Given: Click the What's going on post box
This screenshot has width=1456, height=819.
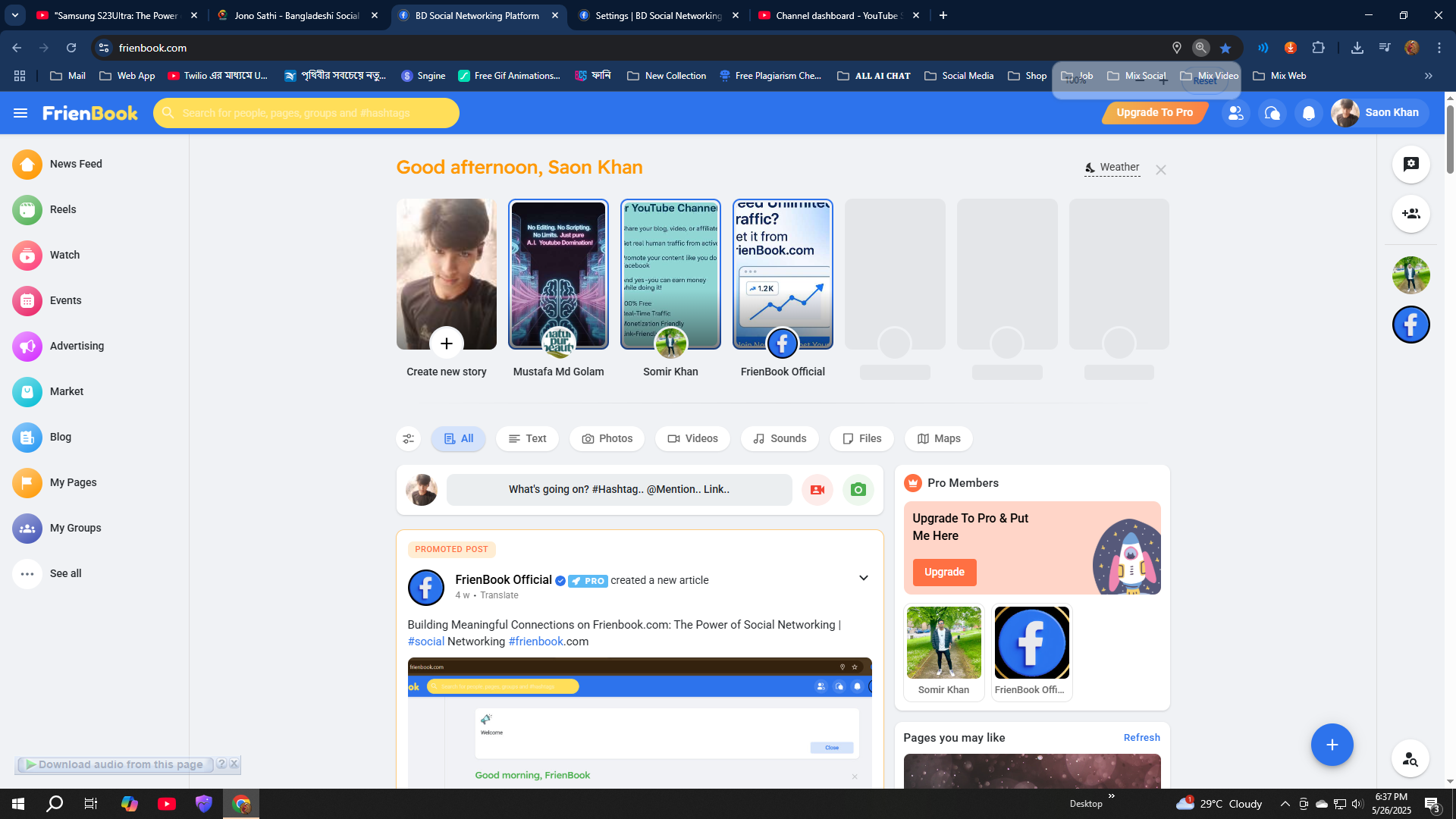Looking at the screenshot, I should point(619,490).
